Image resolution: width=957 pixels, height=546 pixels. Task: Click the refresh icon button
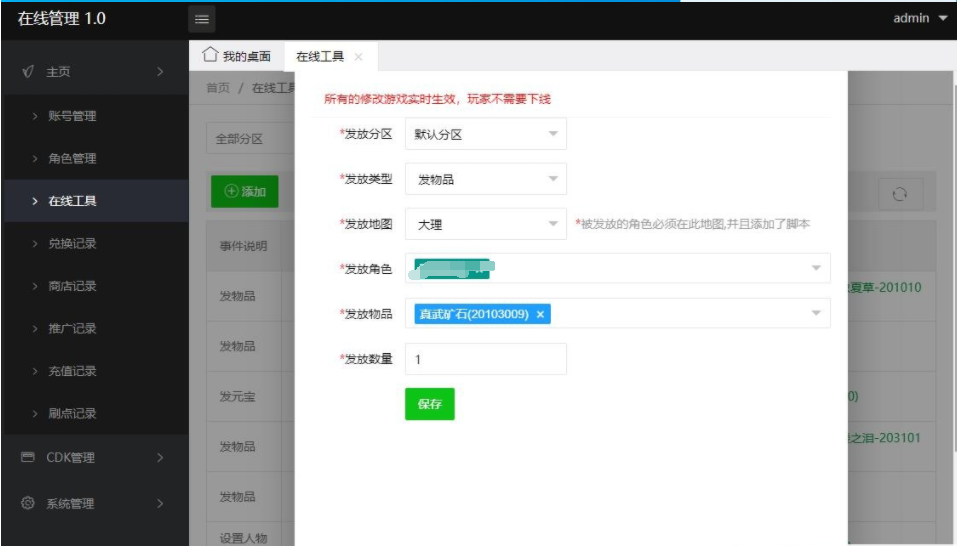(899, 195)
